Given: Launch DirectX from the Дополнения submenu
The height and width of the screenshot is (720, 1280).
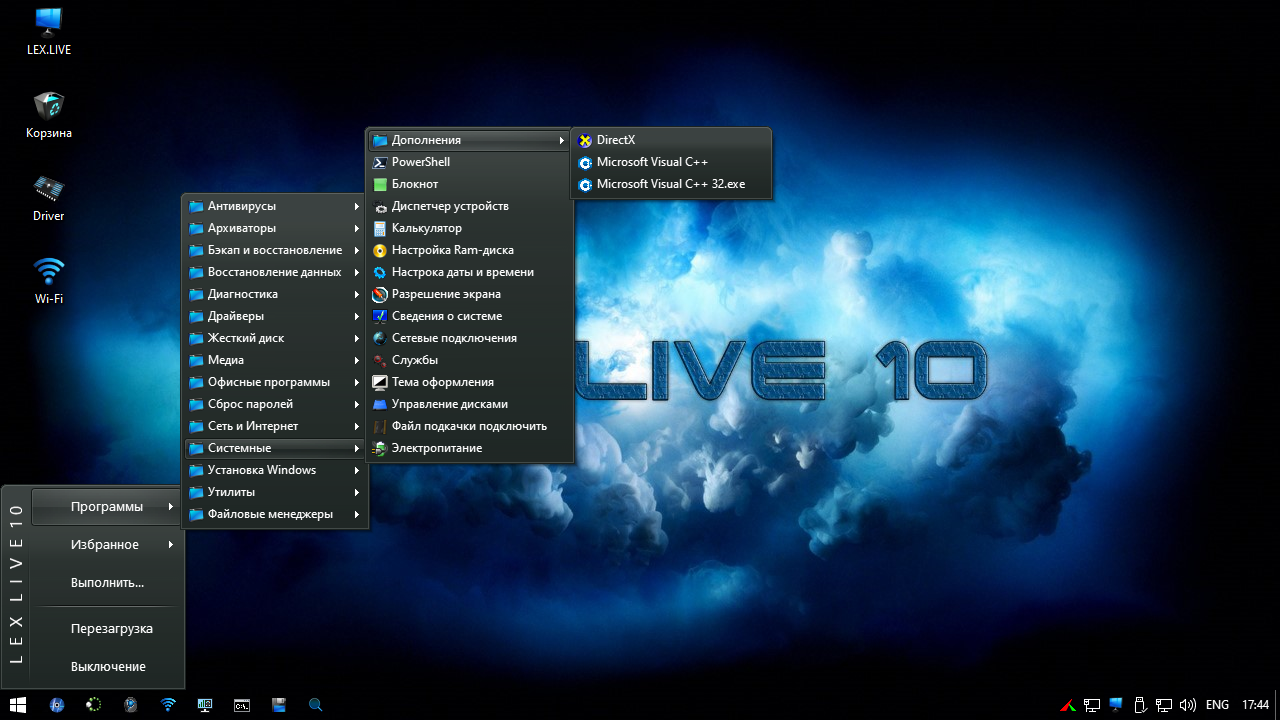Looking at the screenshot, I should [x=615, y=140].
